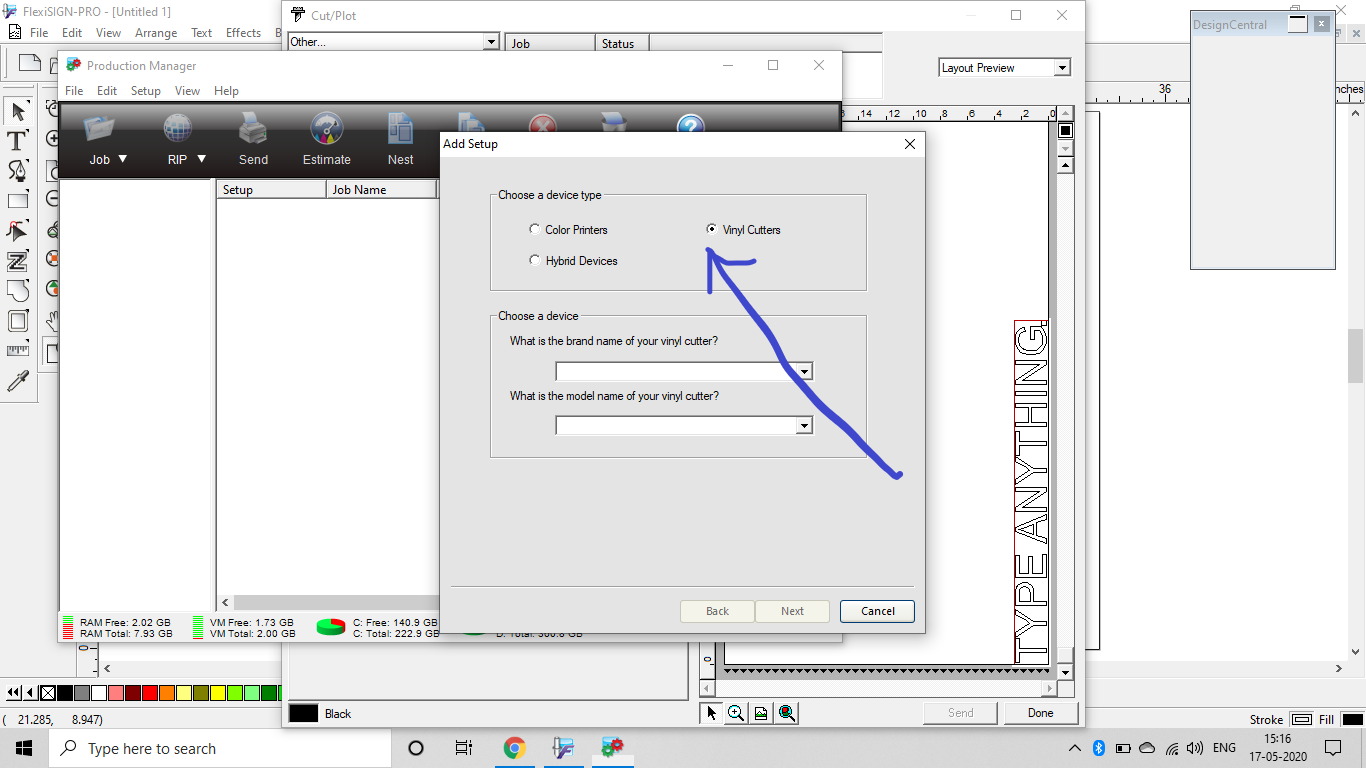Open Production Manager icon on taskbar
This screenshot has width=1366, height=768.
click(x=612, y=748)
